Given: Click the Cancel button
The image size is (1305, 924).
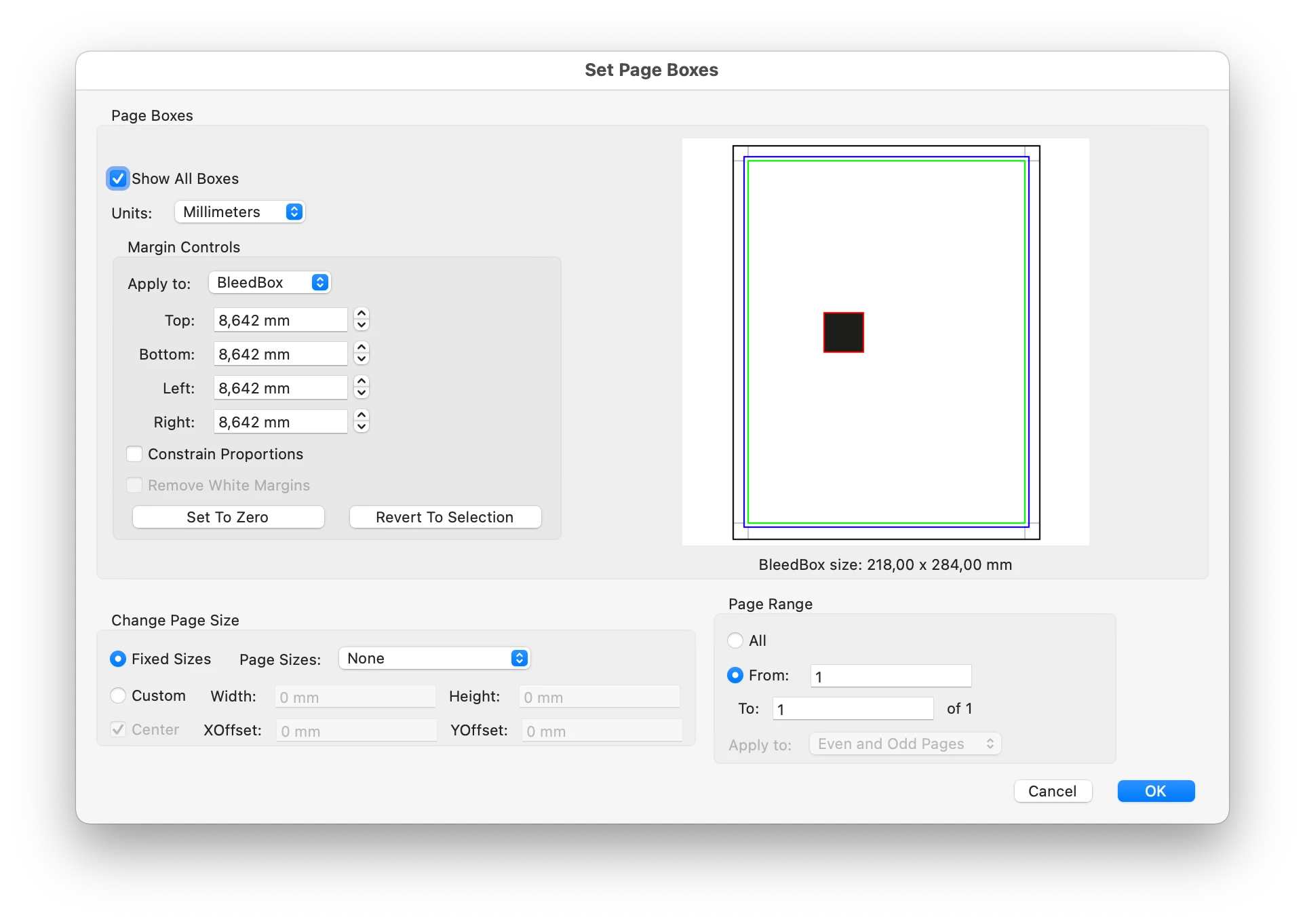Looking at the screenshot, I should click(1052, 791).
